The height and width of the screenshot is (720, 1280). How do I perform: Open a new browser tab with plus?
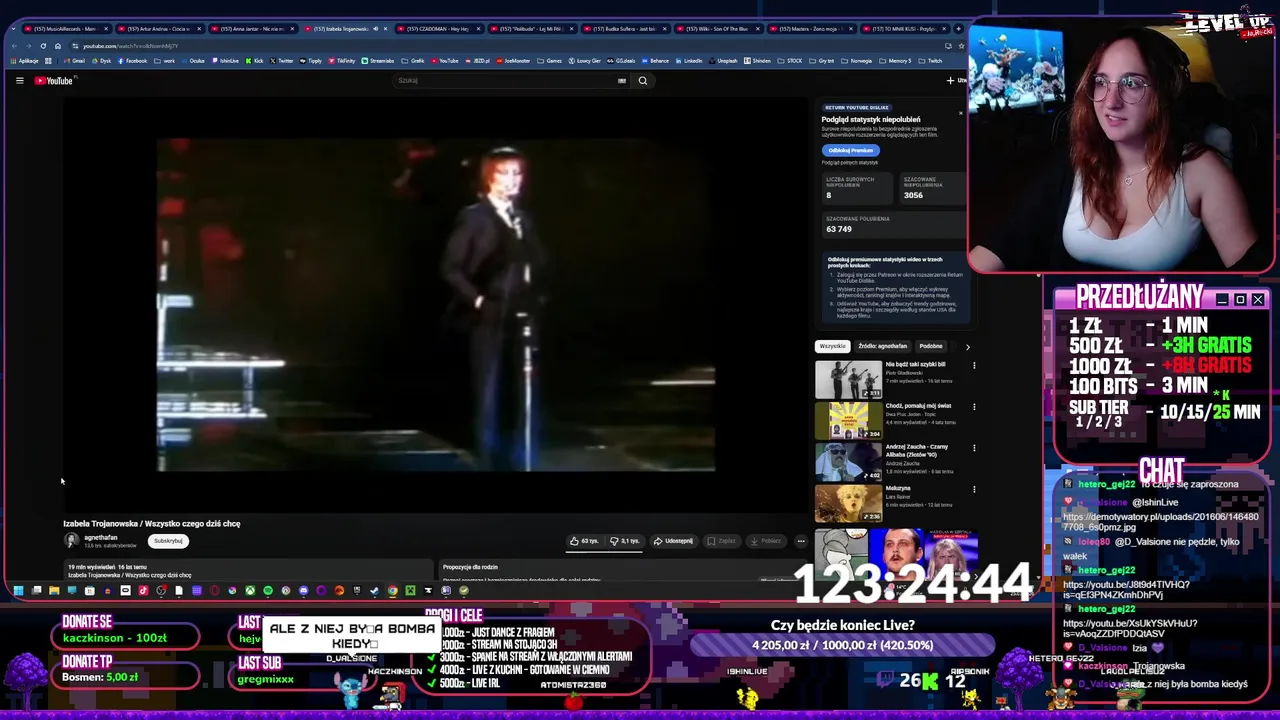click(x=958, y=29)
